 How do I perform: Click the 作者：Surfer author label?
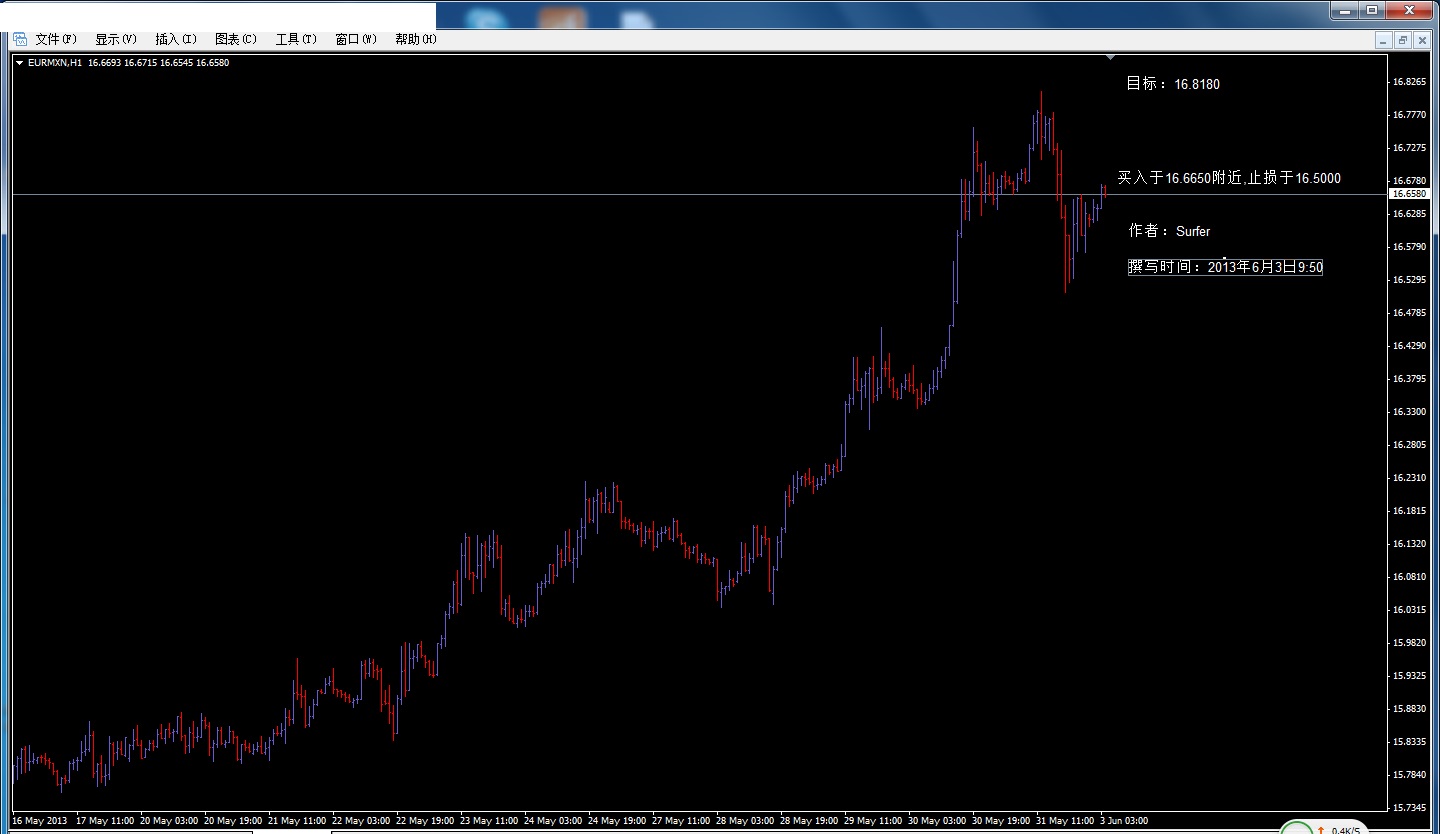tap(1169, 231)
